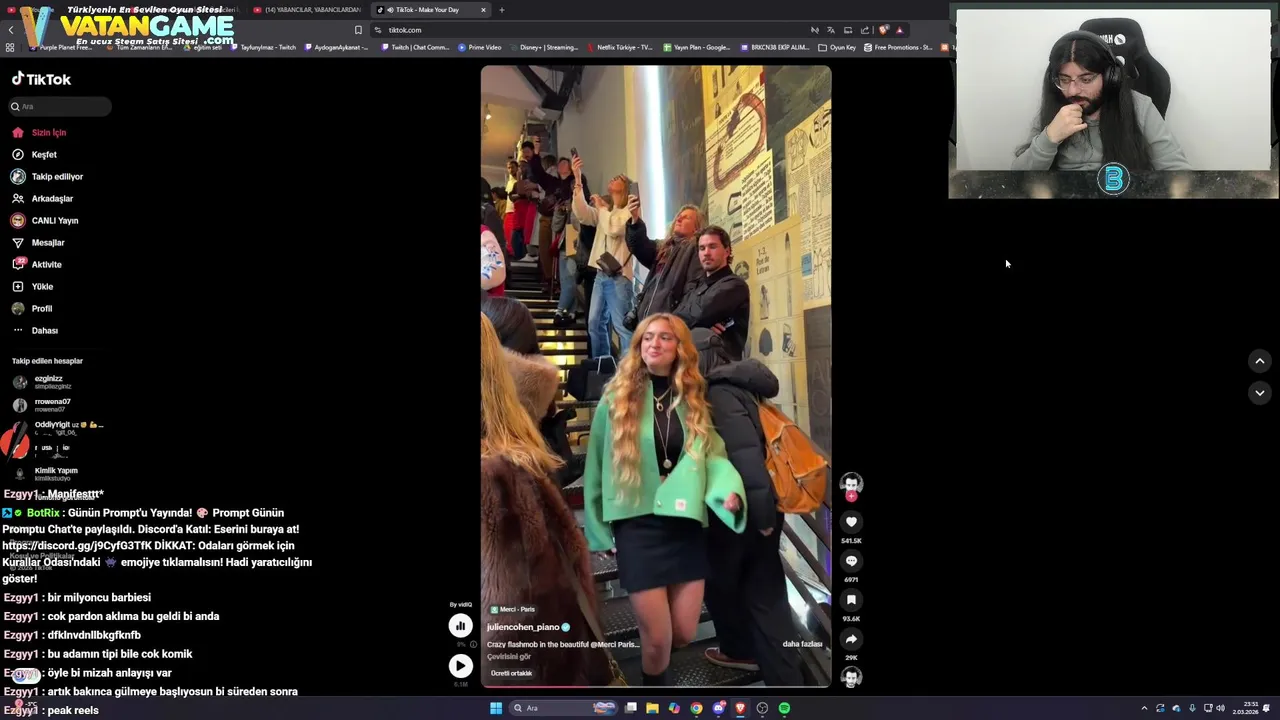Open Tayfunylmaz - Twitch bookmark
The image size is (1280, 720).
(x=264, y=47)
